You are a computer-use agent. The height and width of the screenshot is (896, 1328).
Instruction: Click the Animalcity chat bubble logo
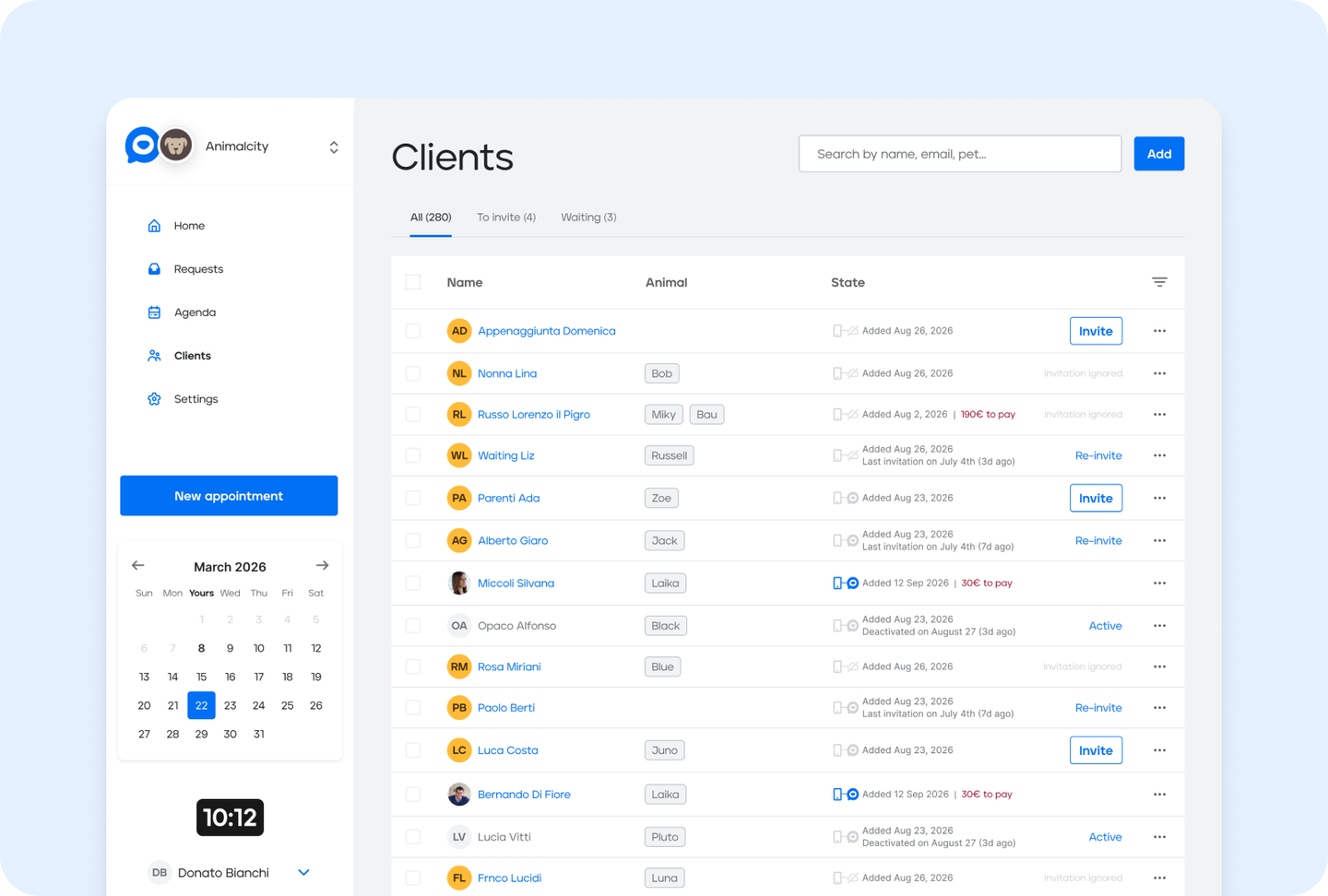tap(142, 146)
